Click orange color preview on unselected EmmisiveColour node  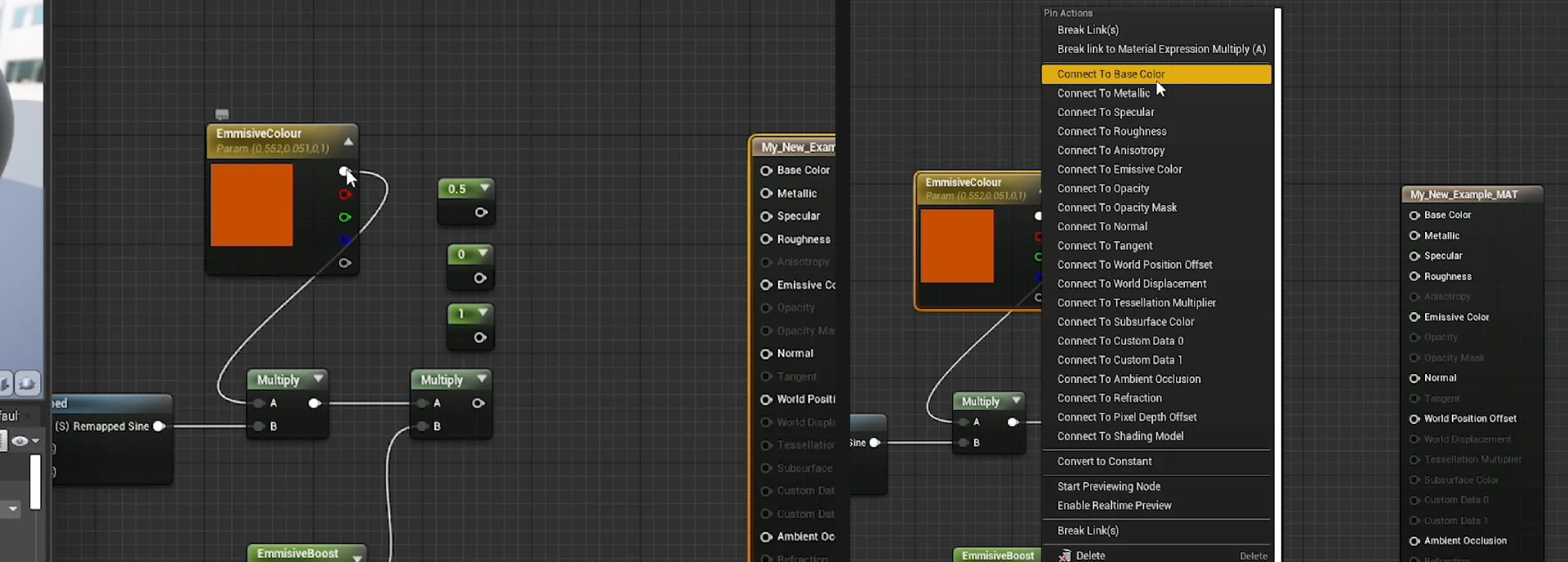coord(252,205)
